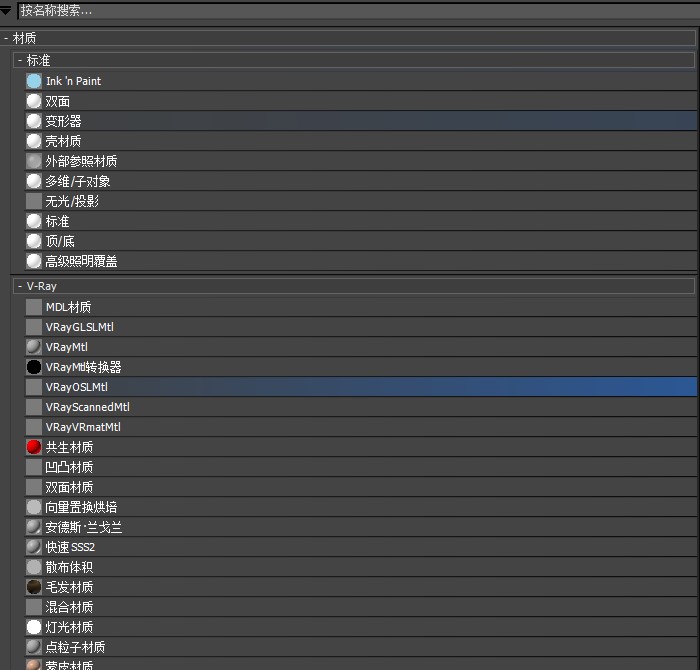
Task: Click the VRayOSLMtl square icon
Action: pyautogui.click(x=33, y=387)
